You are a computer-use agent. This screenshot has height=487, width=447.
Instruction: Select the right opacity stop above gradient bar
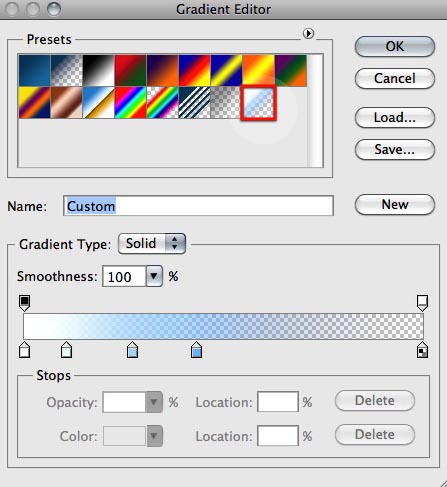(422, 303)
